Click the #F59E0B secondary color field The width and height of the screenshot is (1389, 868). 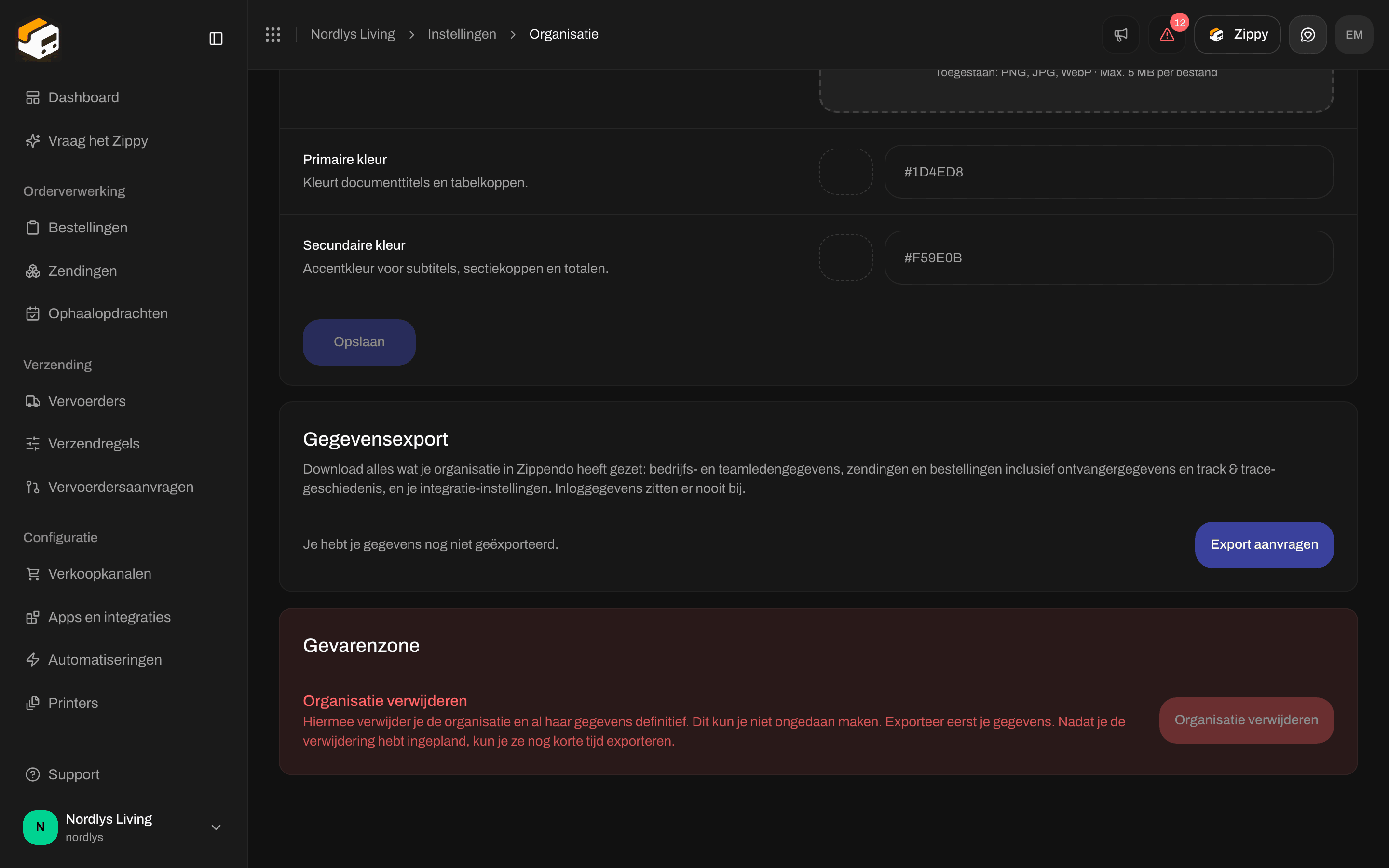click(x=1109, y=258)
